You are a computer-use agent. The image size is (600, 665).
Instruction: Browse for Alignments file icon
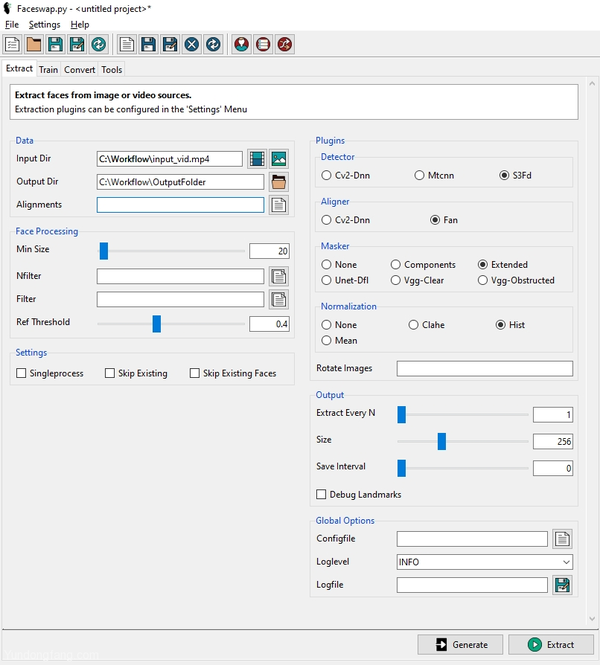(279, 205)
